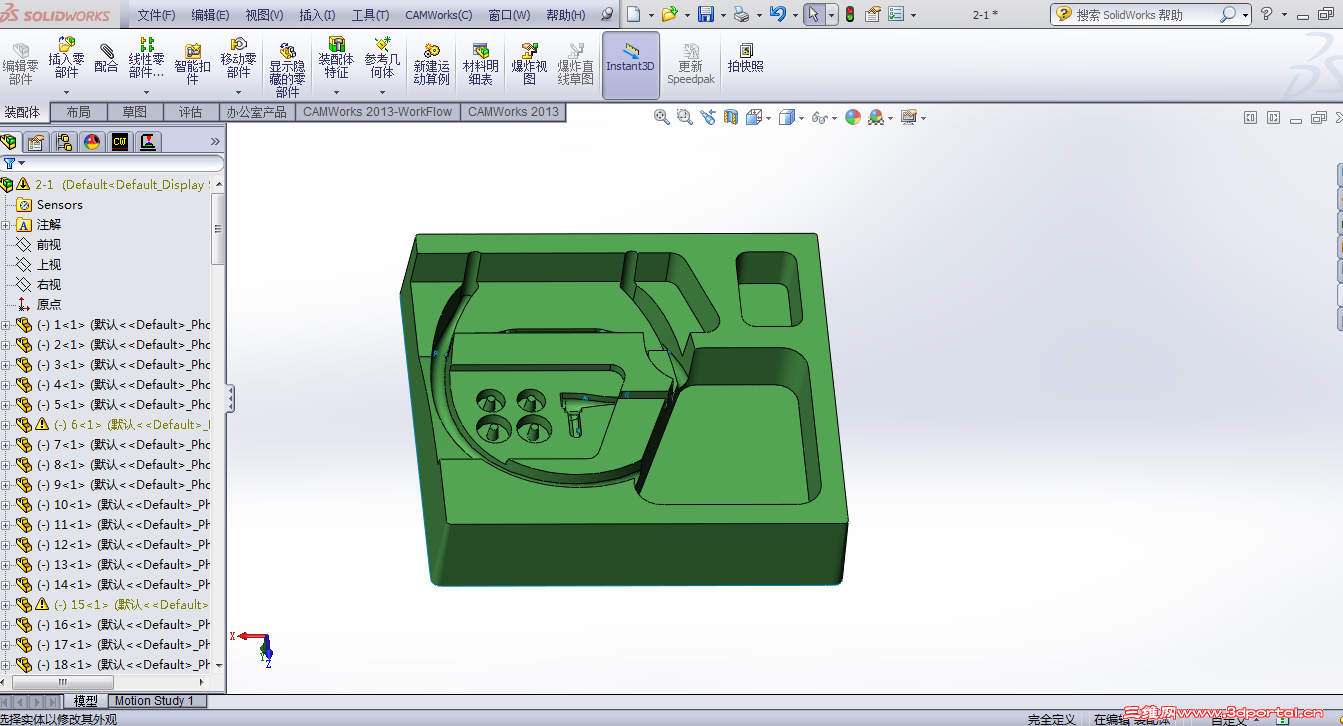1343x726 pixels.
Task: Switch to the 草图 (Sketch) tab
Action: pos(134,112)
